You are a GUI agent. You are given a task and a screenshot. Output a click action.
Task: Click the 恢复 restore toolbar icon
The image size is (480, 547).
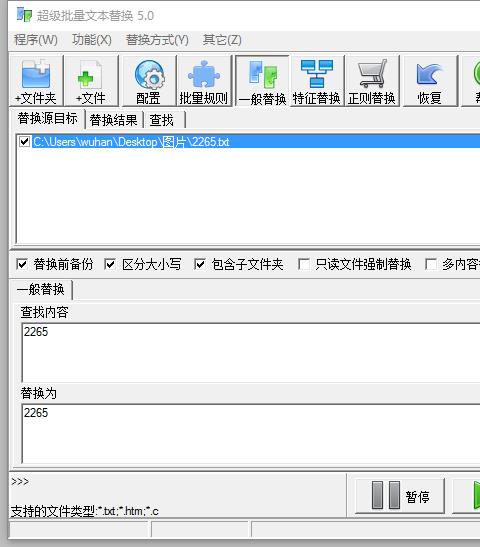(430, 81)
